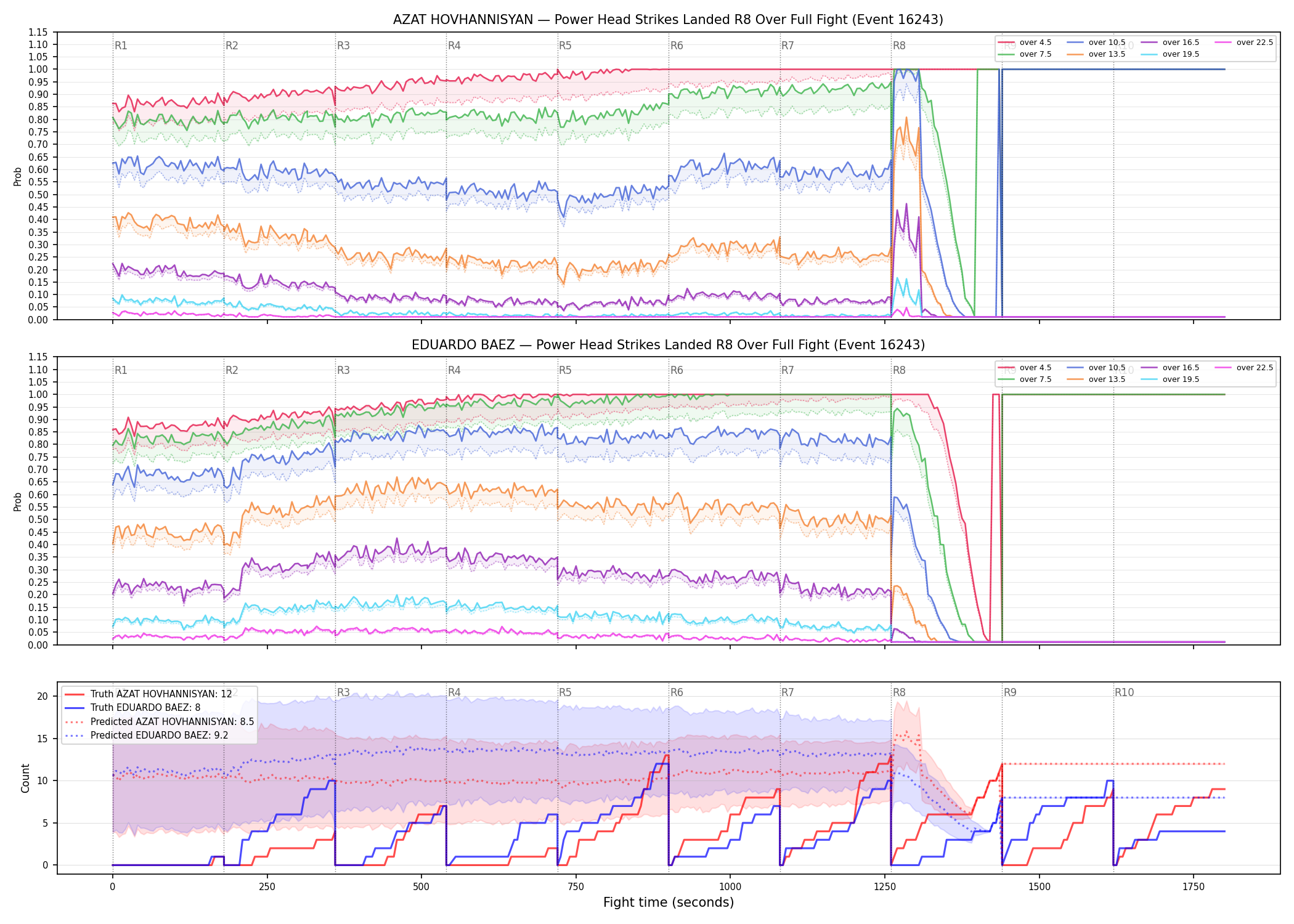Image resolution: width=1294 pixels, height=924 pixels.
Task: Select 'Predicted AZAT HOVHANNISYAN: 8.5' legend entry
Action: click(159, 721)
